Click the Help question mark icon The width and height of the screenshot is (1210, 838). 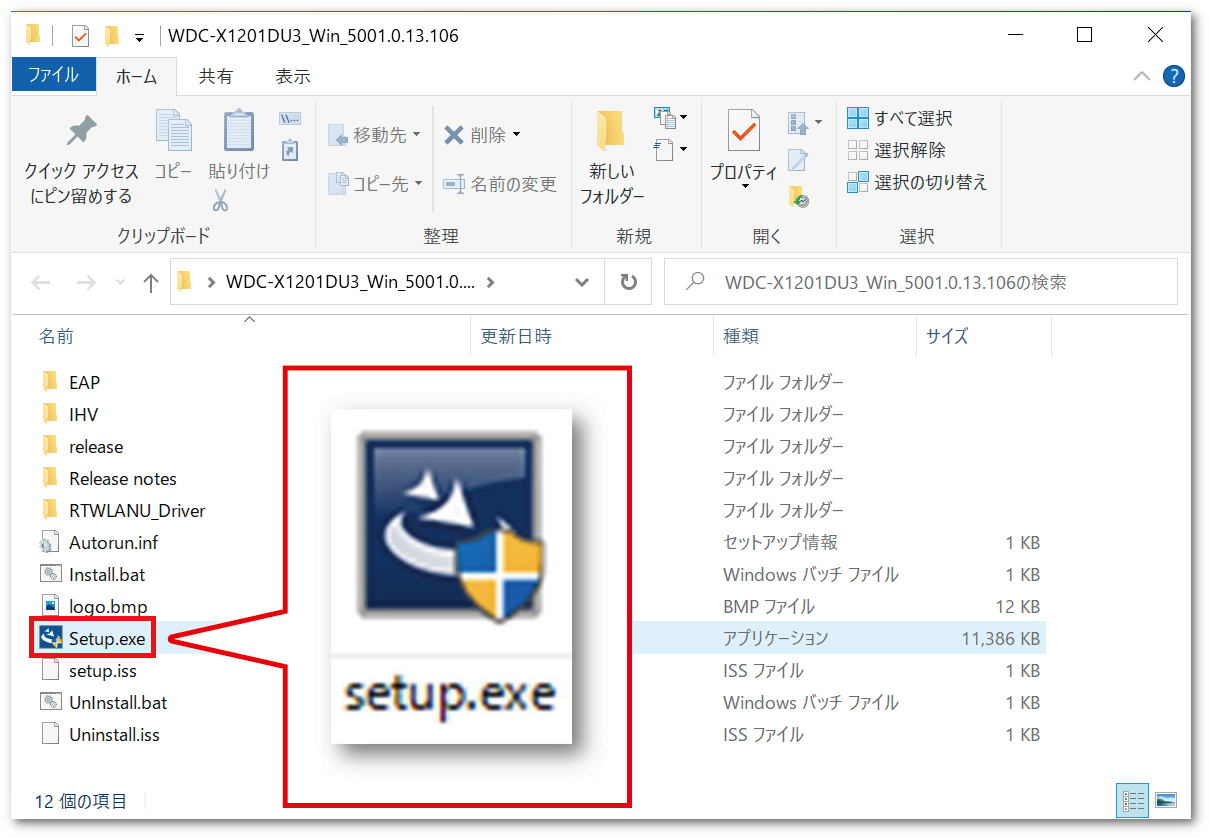click(1174, 76)
